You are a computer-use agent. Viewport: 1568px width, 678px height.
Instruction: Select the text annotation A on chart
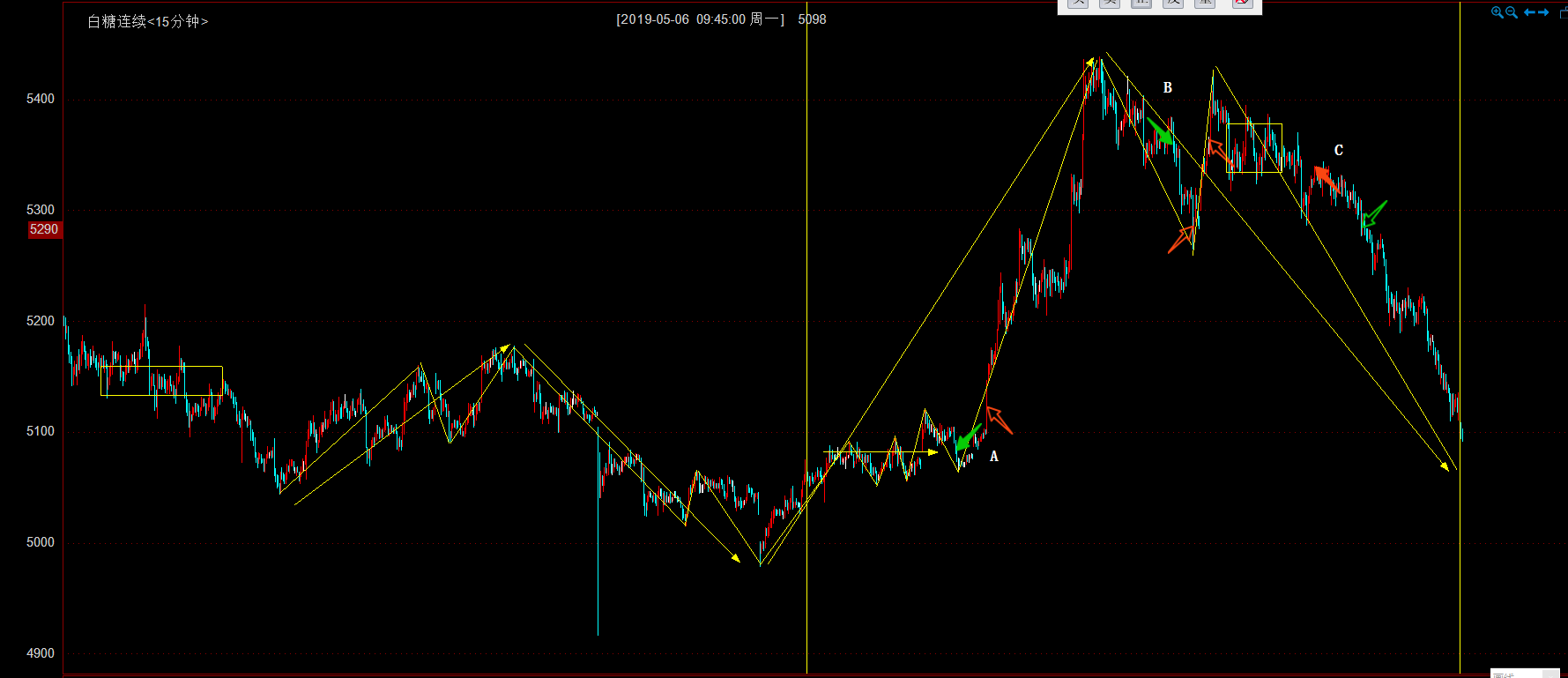pyautogui.click(x=994, y=457)
